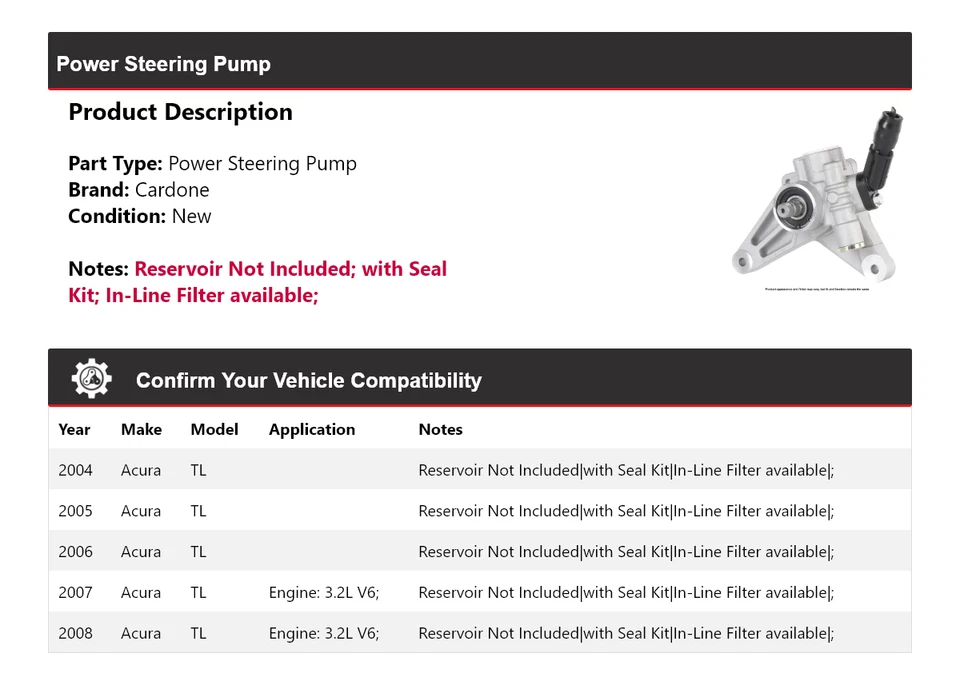Click the Product Description heading

(x=180, y=112)
